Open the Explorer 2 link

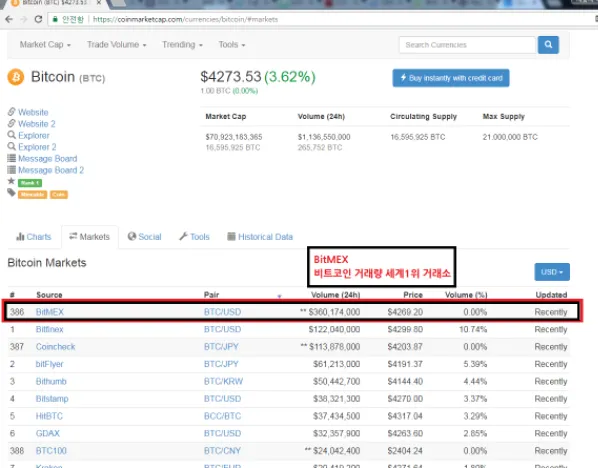point(37,147)
